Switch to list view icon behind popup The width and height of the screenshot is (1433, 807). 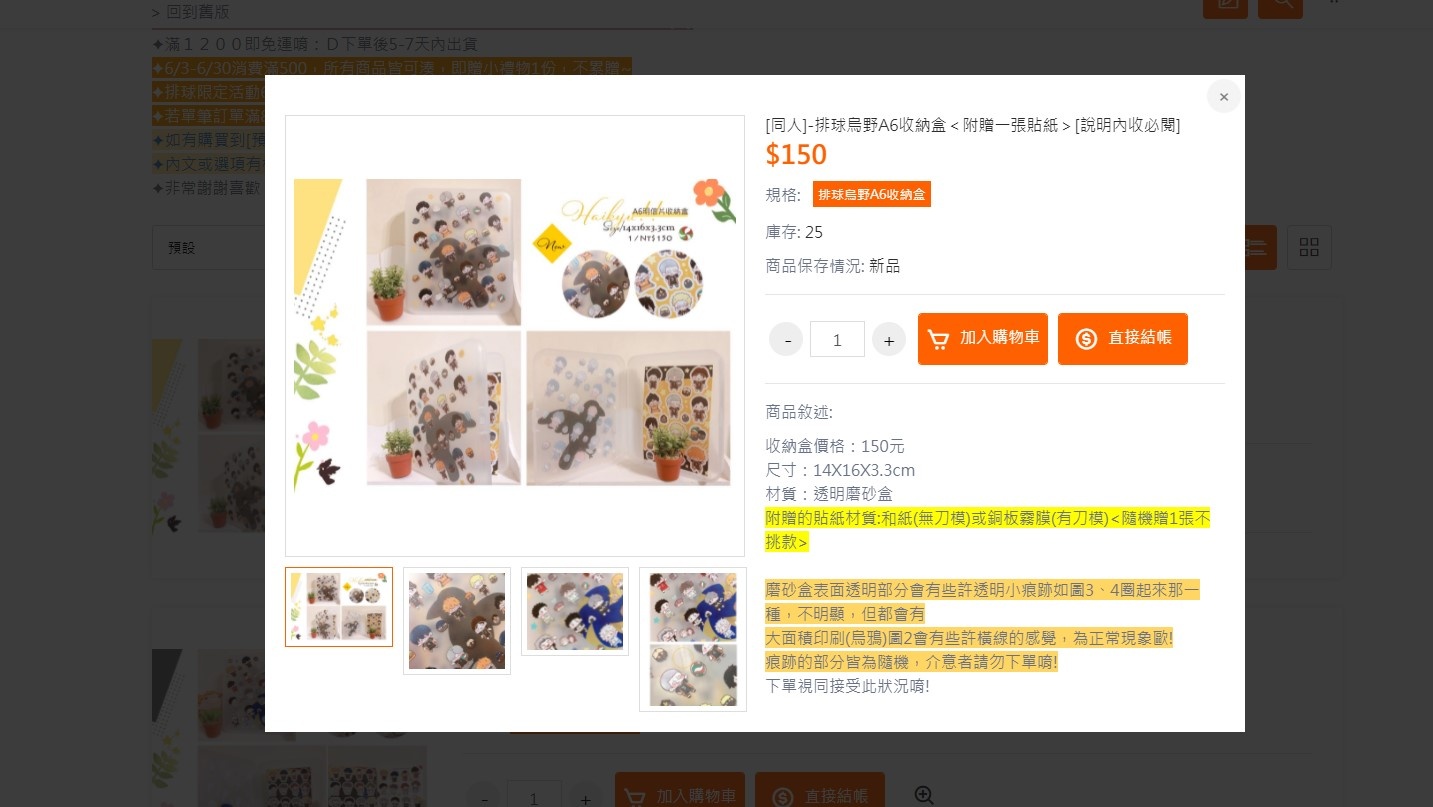[x=1261, y=247]
